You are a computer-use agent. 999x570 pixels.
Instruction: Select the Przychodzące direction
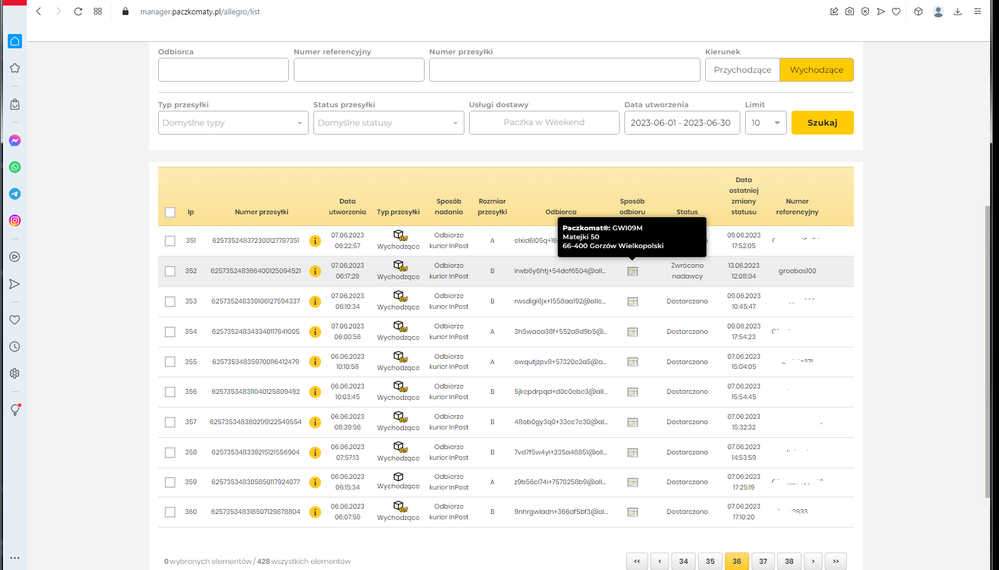coord(742,70)
